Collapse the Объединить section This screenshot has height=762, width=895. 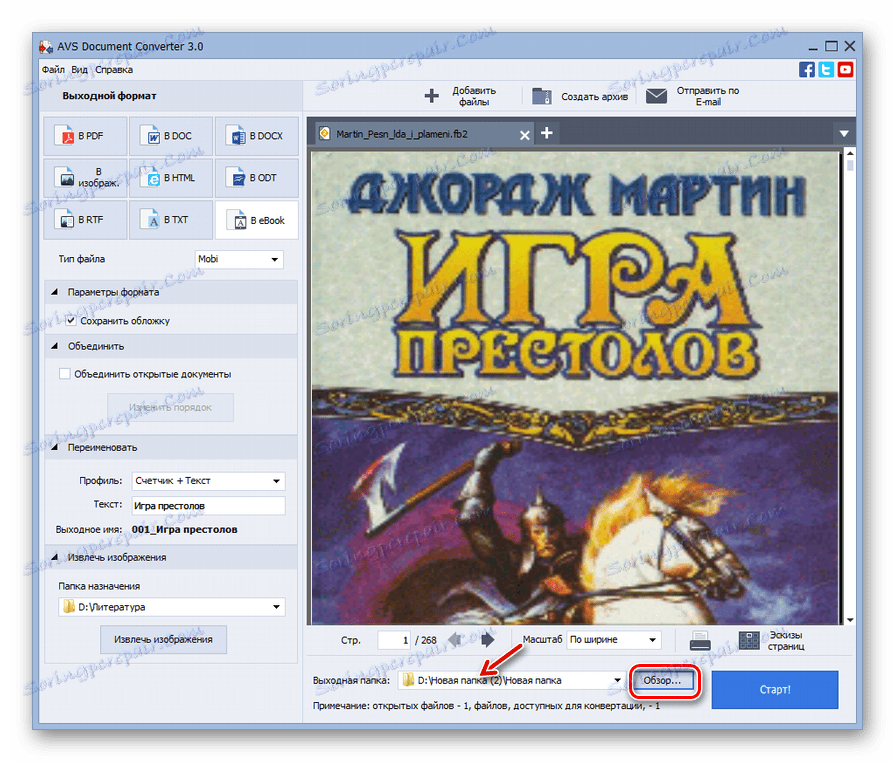54,346
